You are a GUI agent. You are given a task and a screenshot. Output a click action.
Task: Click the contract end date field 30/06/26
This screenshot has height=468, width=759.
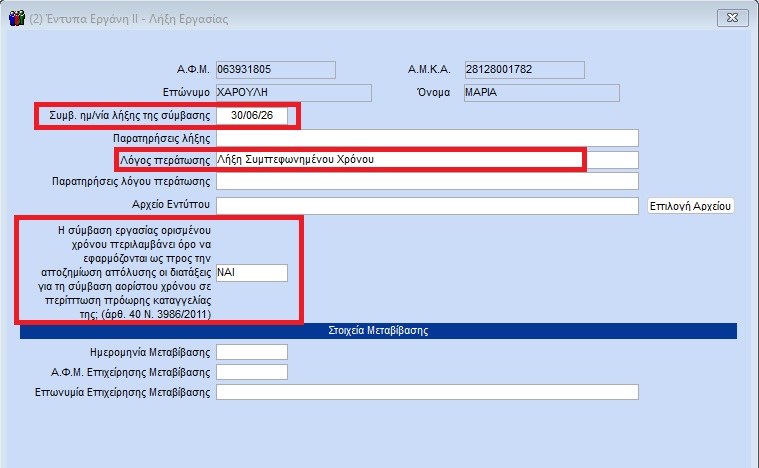click(252, 116)
